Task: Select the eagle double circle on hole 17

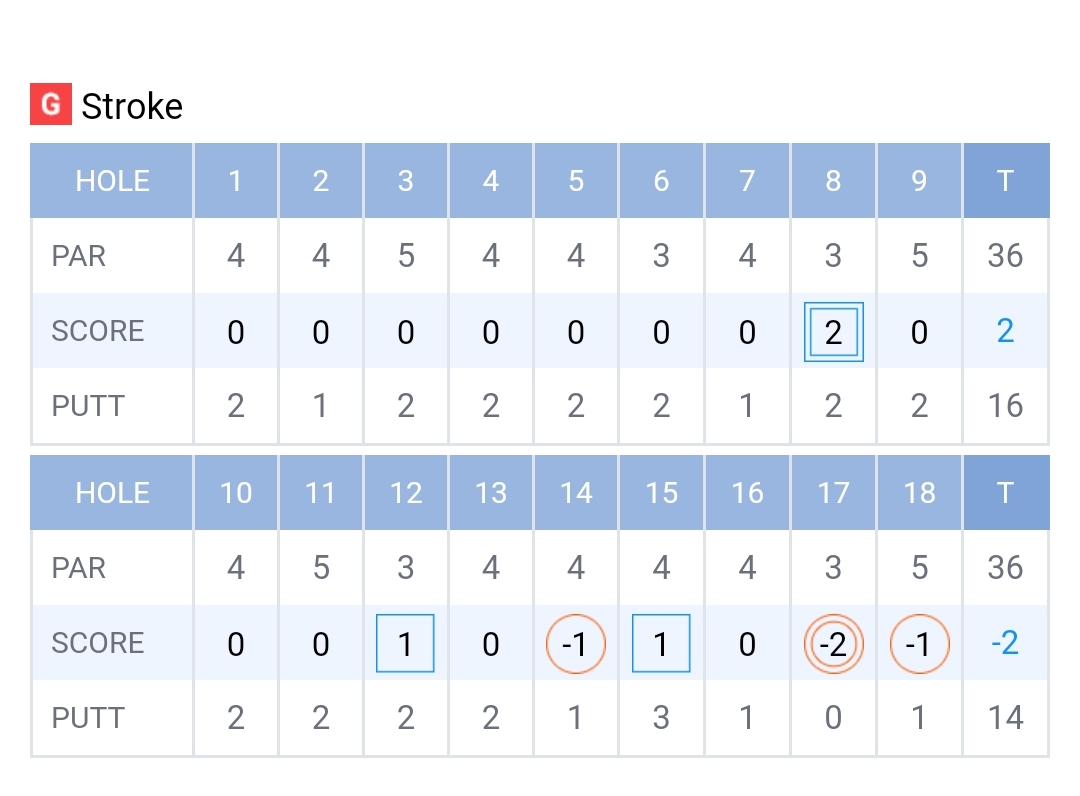Action: (x=833, y=643)
